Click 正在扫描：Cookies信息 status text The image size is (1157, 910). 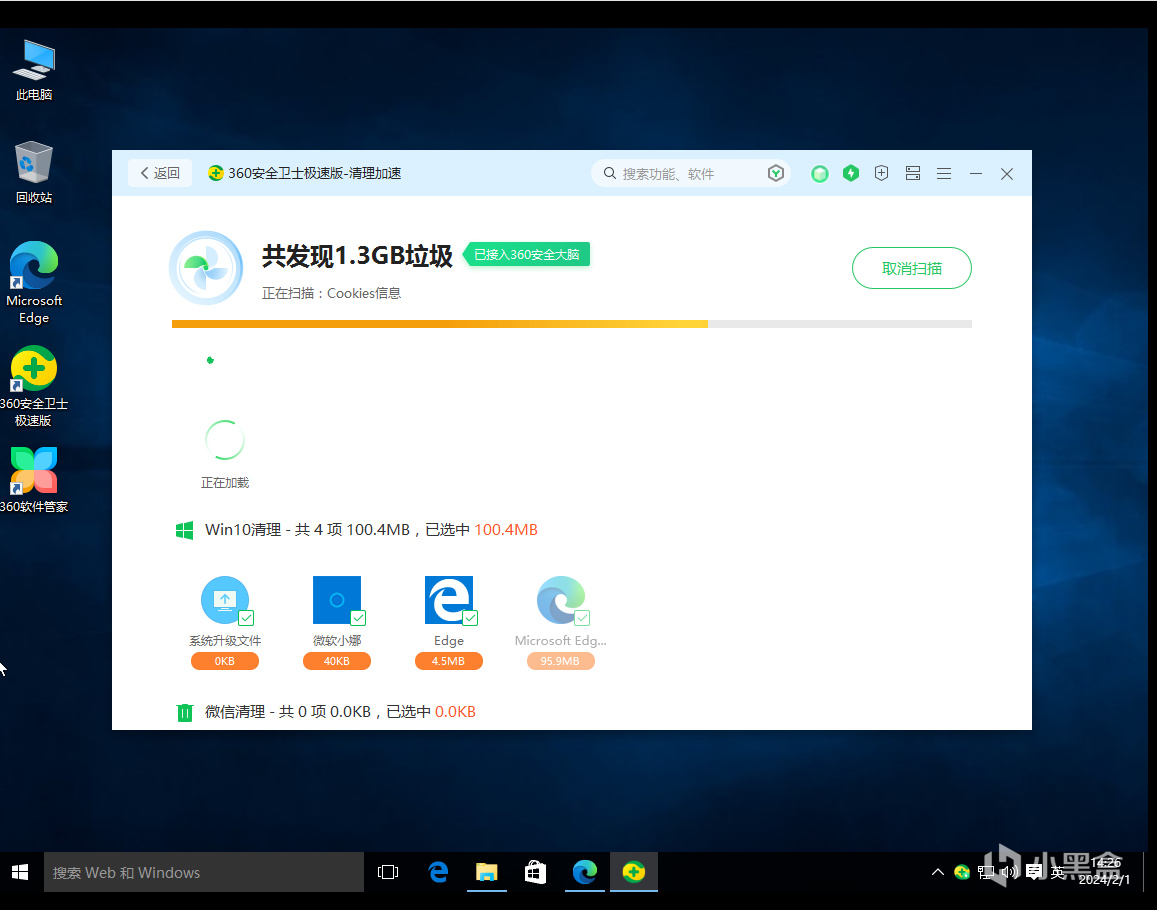[331, 294]
